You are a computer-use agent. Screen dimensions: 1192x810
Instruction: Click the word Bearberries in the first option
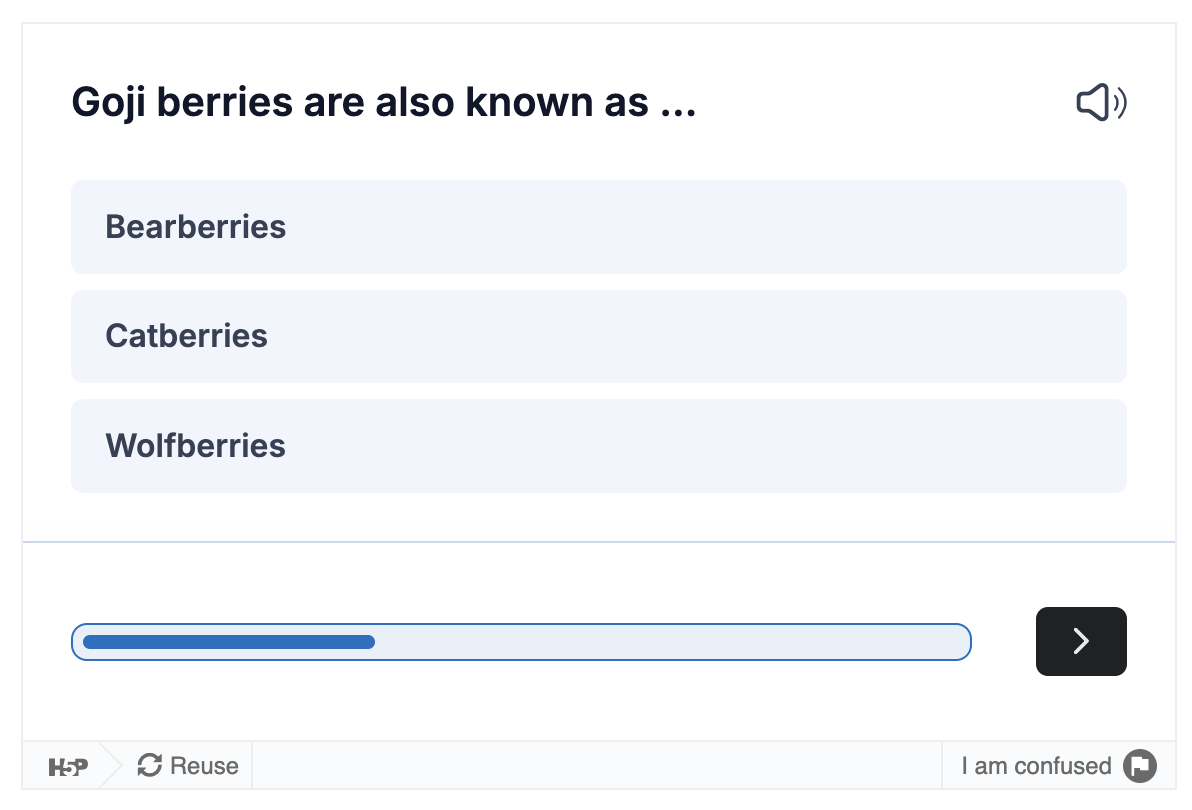tap(196, 227)
